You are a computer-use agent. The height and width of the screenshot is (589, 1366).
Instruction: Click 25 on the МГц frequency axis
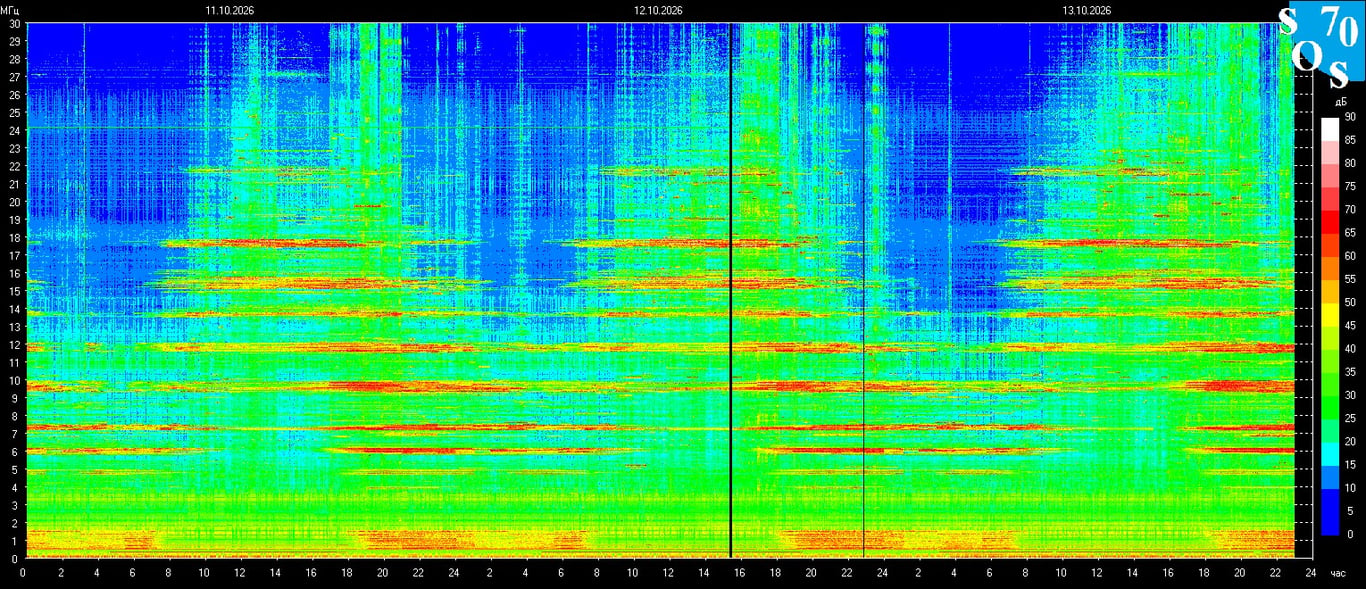[14, 112]
